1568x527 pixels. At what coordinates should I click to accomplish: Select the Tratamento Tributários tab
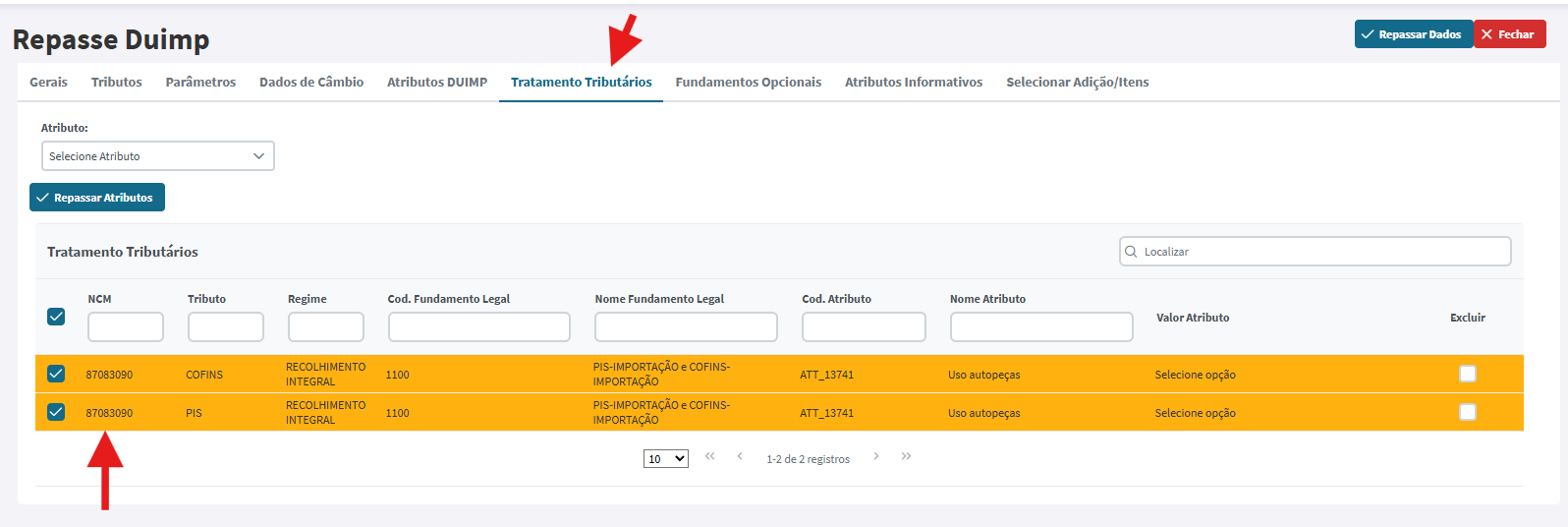pyautogui.click(x=582, y=82)
